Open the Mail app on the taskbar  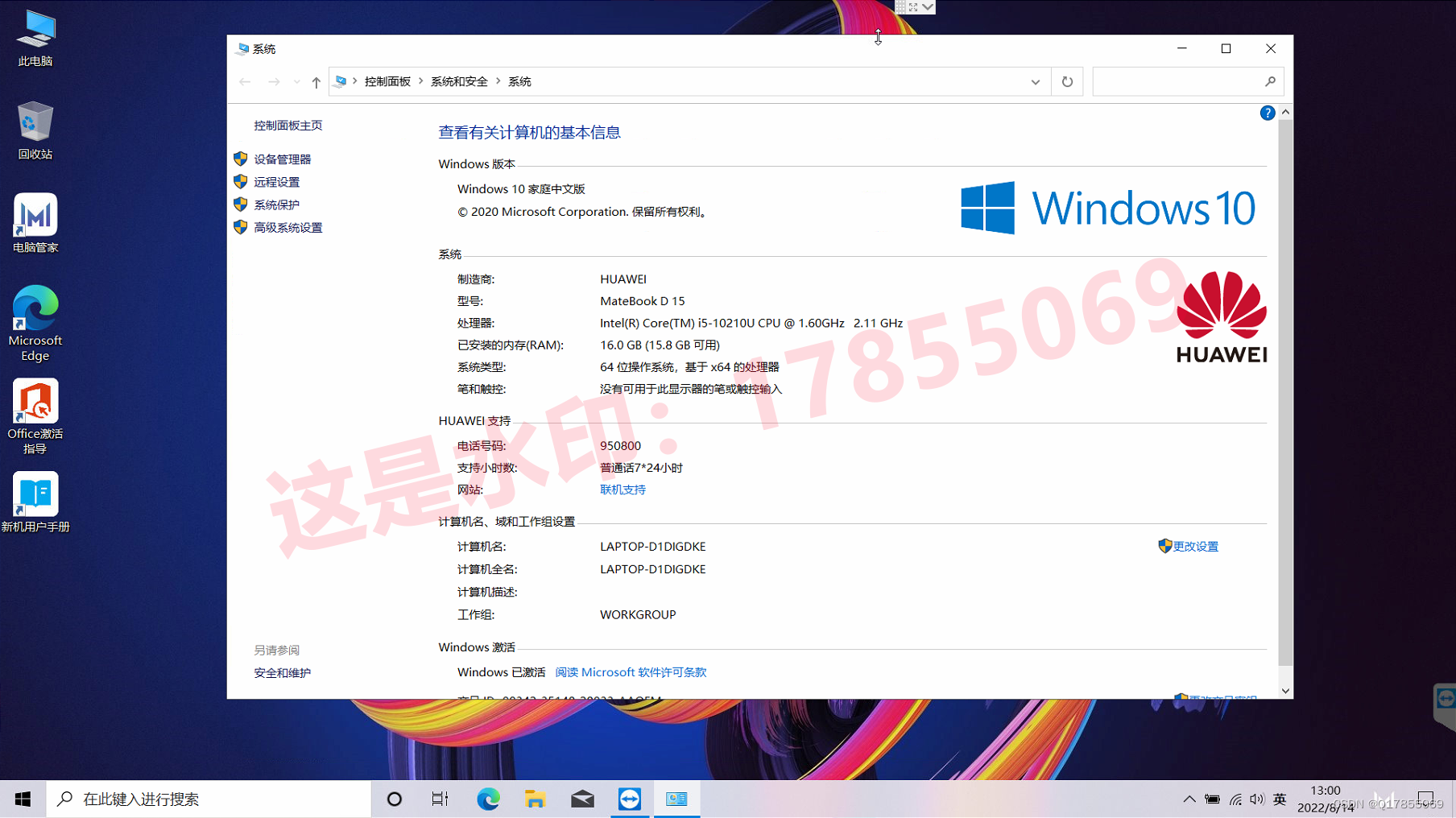tap(582, 799)
